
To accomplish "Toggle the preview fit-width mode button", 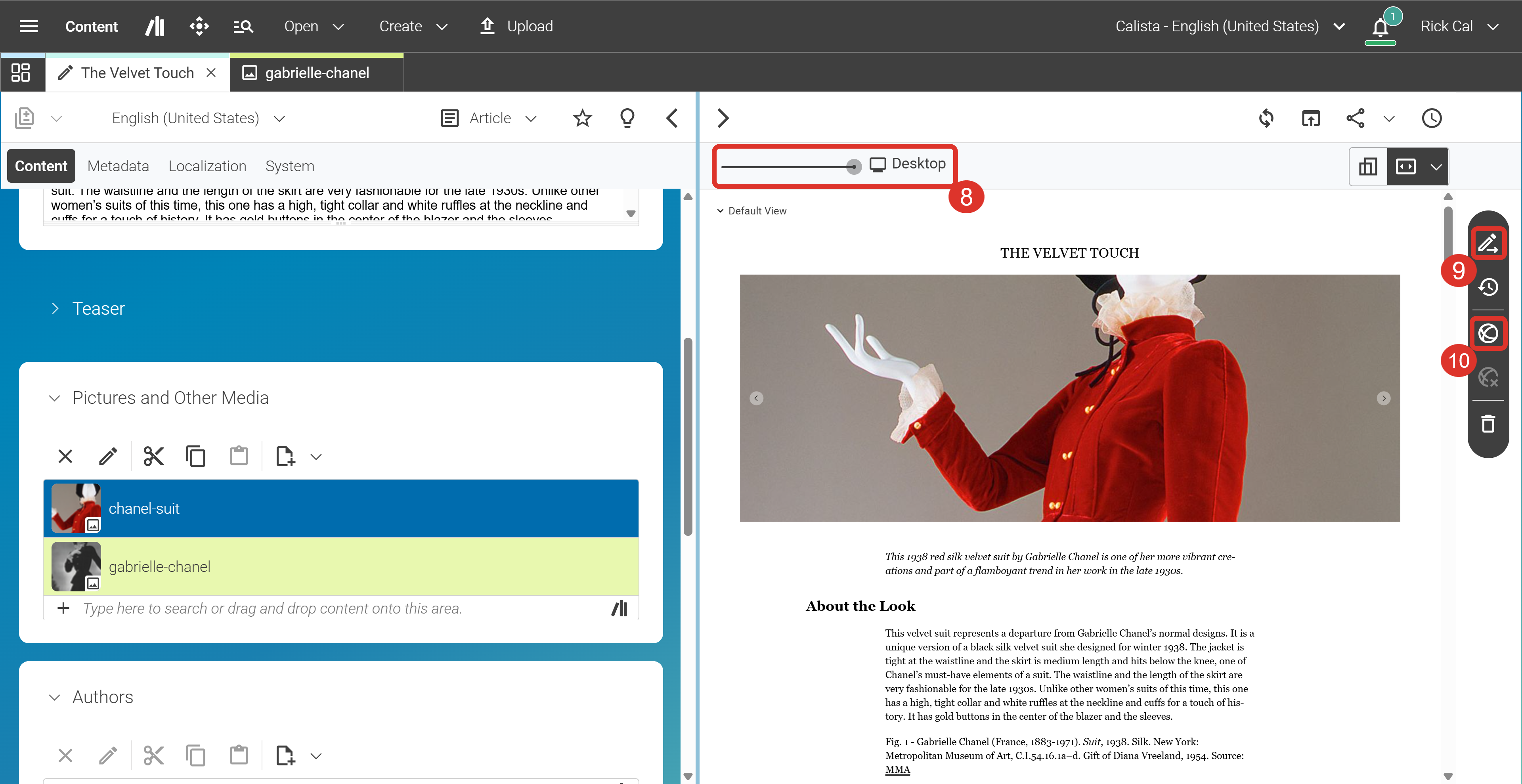I will (1405, 166).
